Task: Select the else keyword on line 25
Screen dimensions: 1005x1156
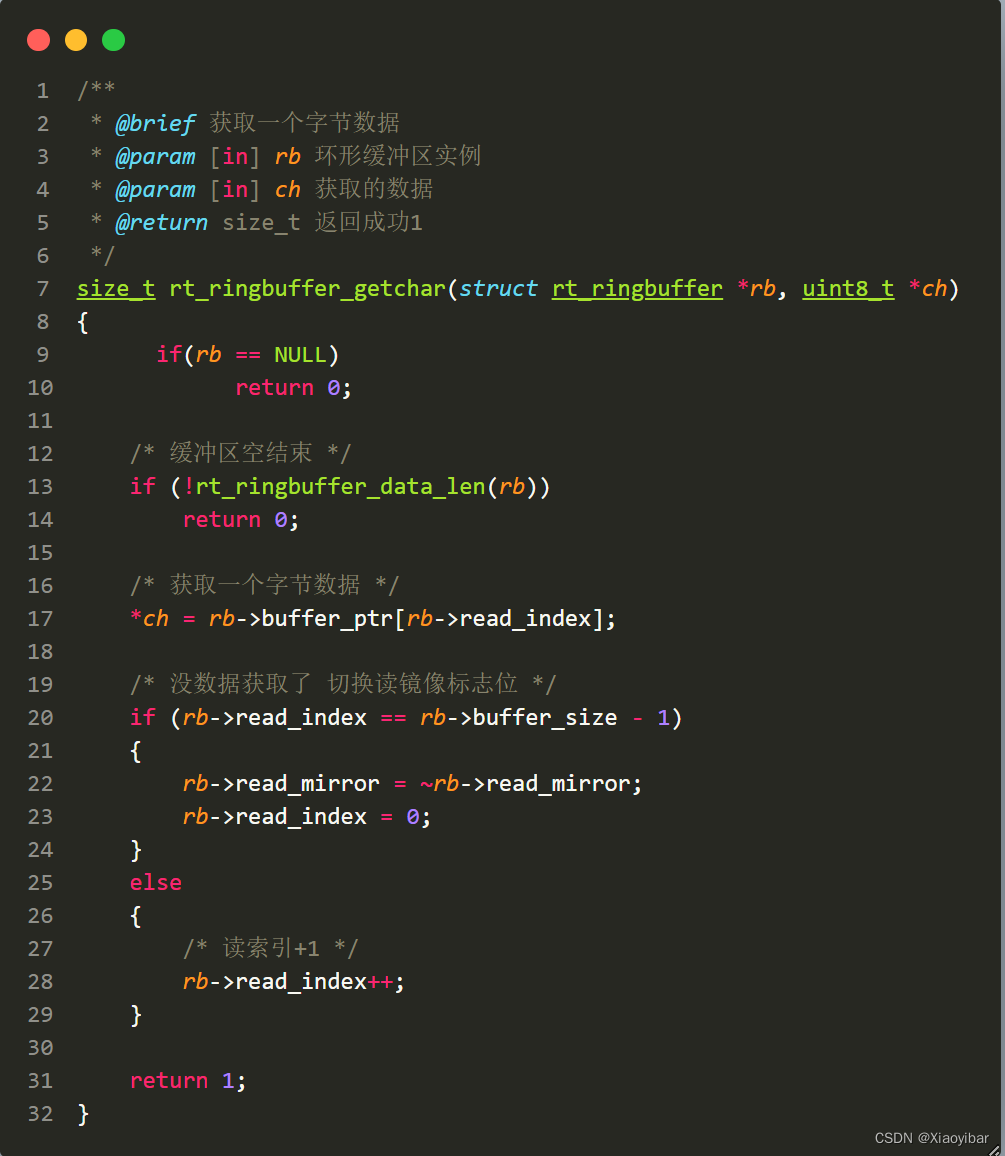Action: (x=155, y=882)
